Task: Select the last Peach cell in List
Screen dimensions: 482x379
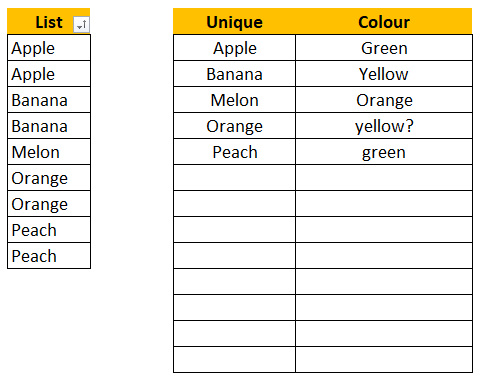Action: click(x=49, y=256)
